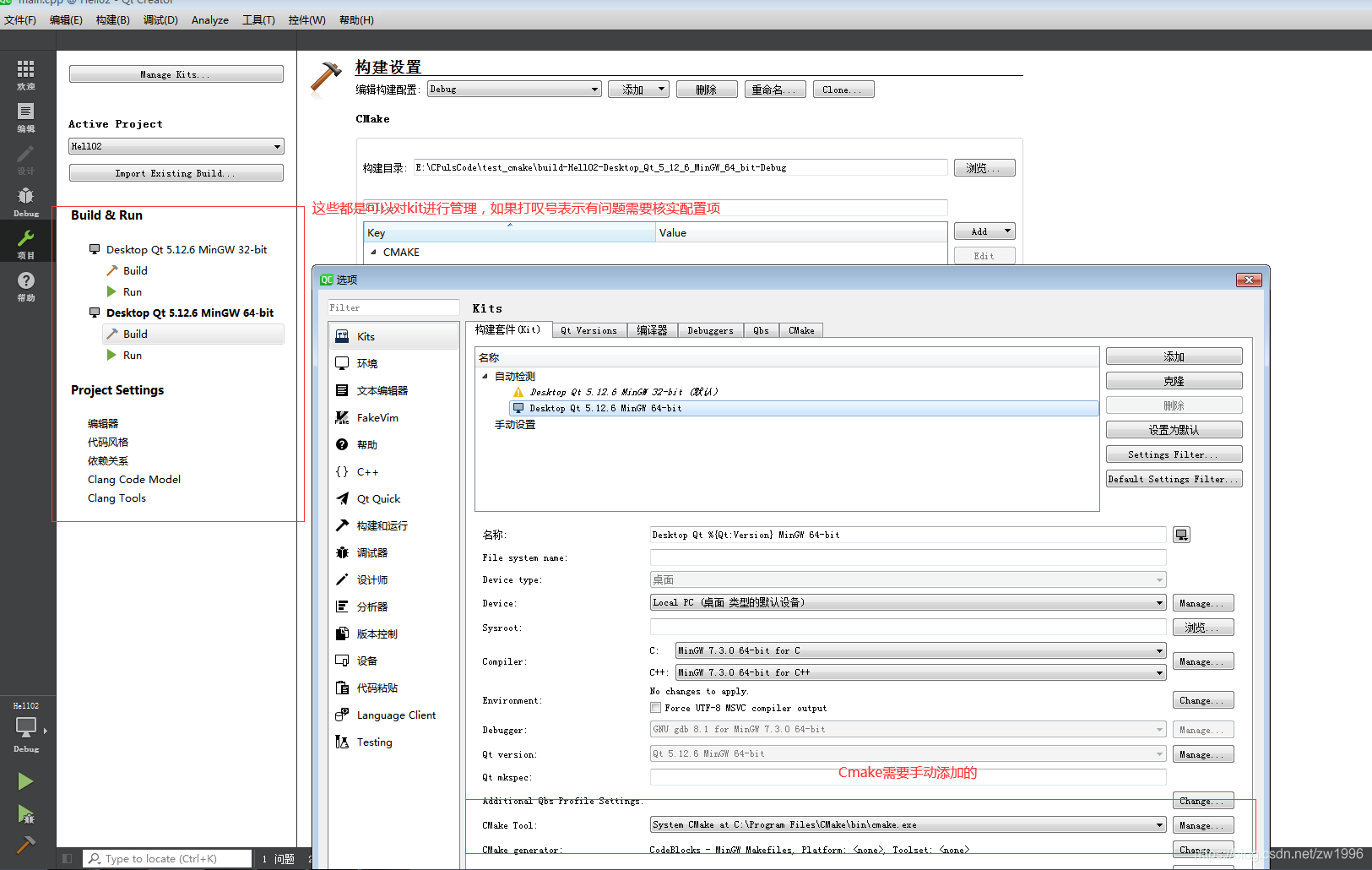Open the 问题 issues pane in status bar

(279, 858)
